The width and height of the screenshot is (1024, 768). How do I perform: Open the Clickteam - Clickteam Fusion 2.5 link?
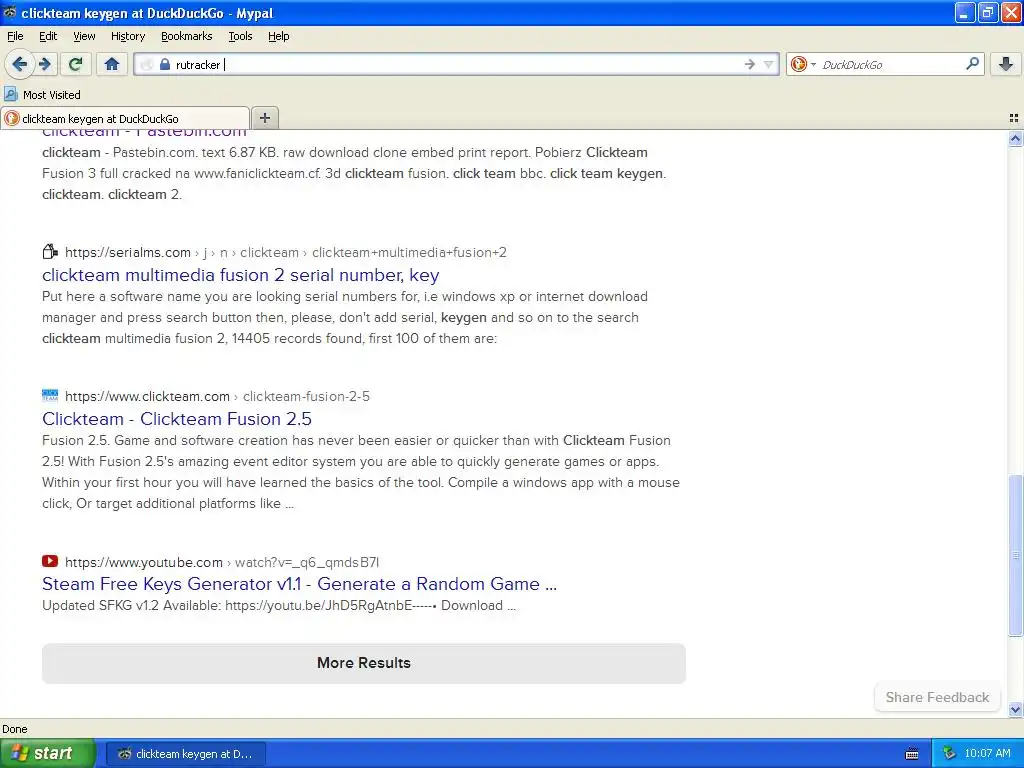[177, 419]
